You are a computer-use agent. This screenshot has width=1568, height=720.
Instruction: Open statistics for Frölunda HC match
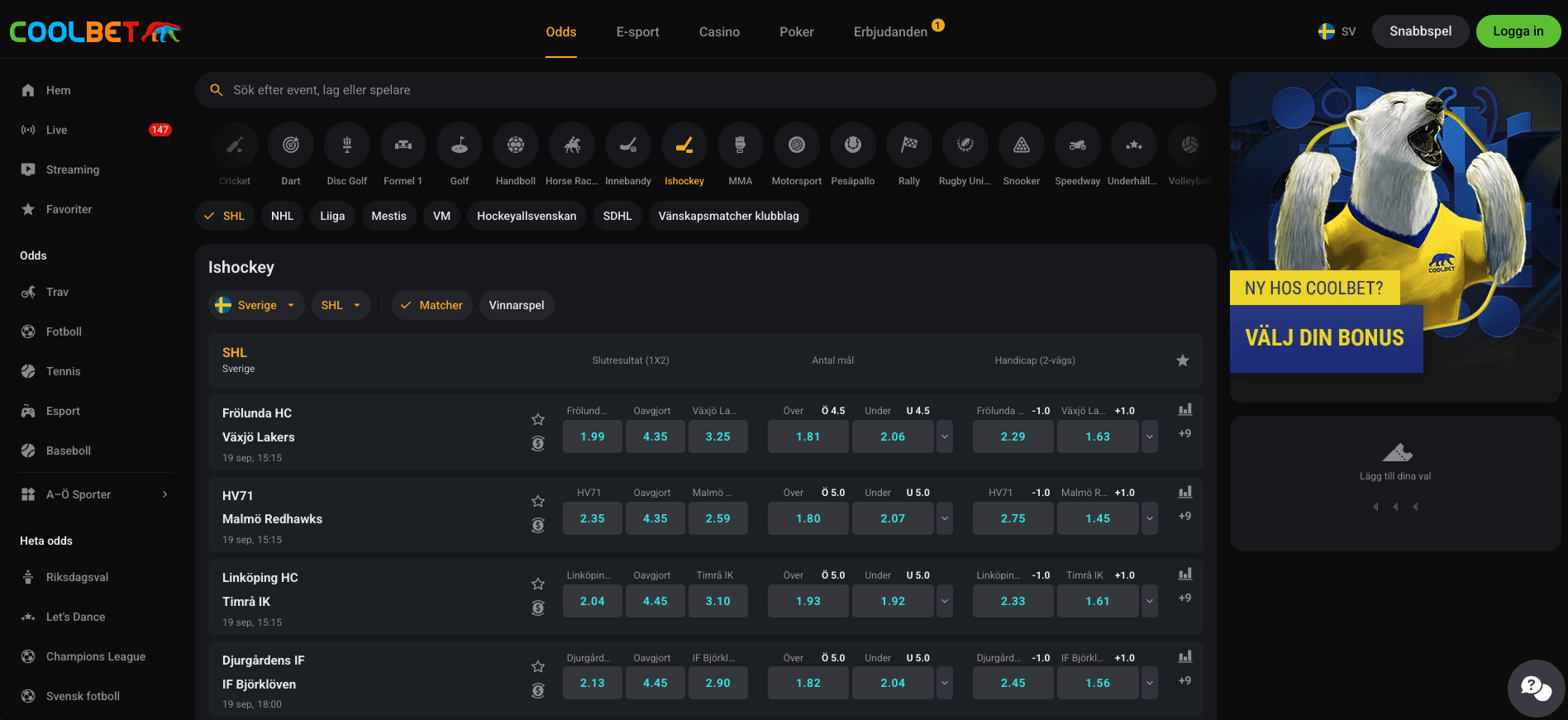1184,409
